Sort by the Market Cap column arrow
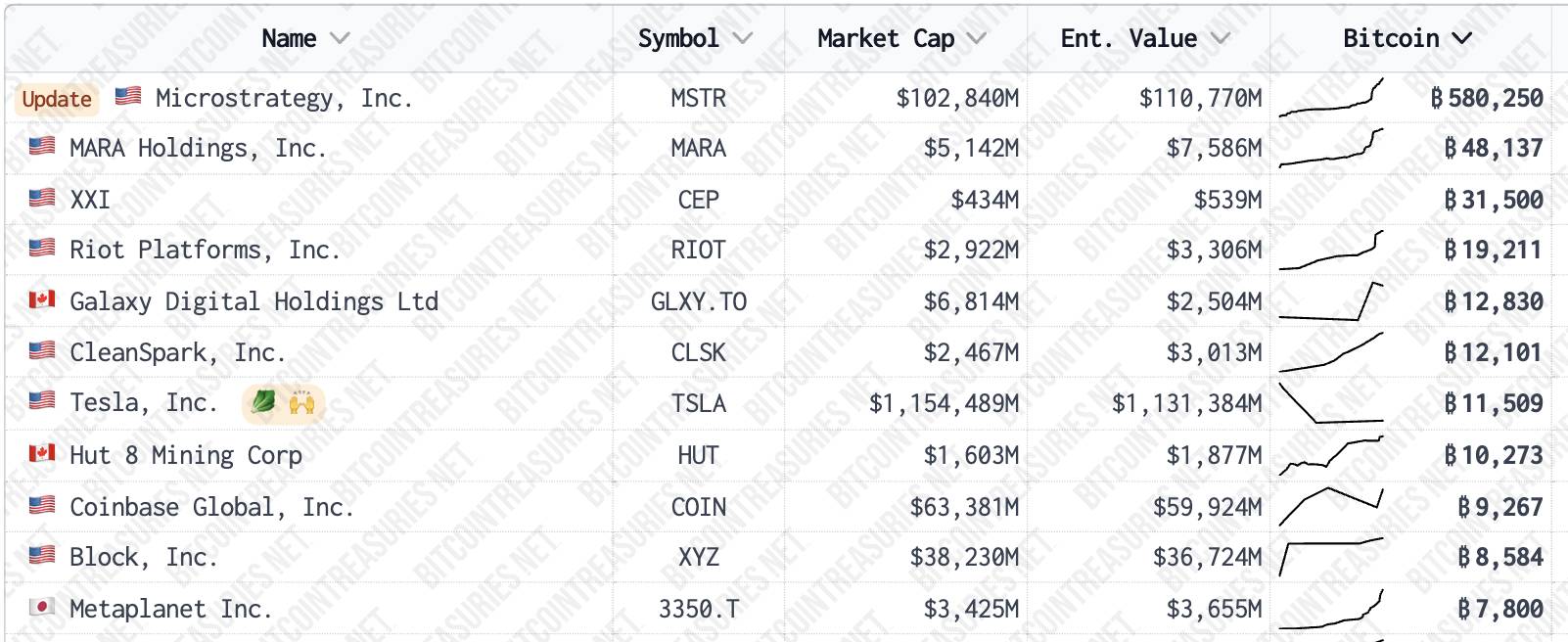 pos(976,38)
